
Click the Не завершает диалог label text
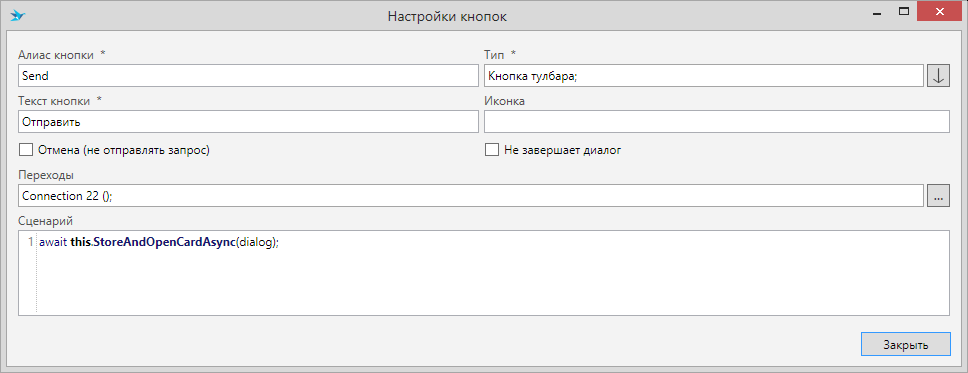pos(562,150)
